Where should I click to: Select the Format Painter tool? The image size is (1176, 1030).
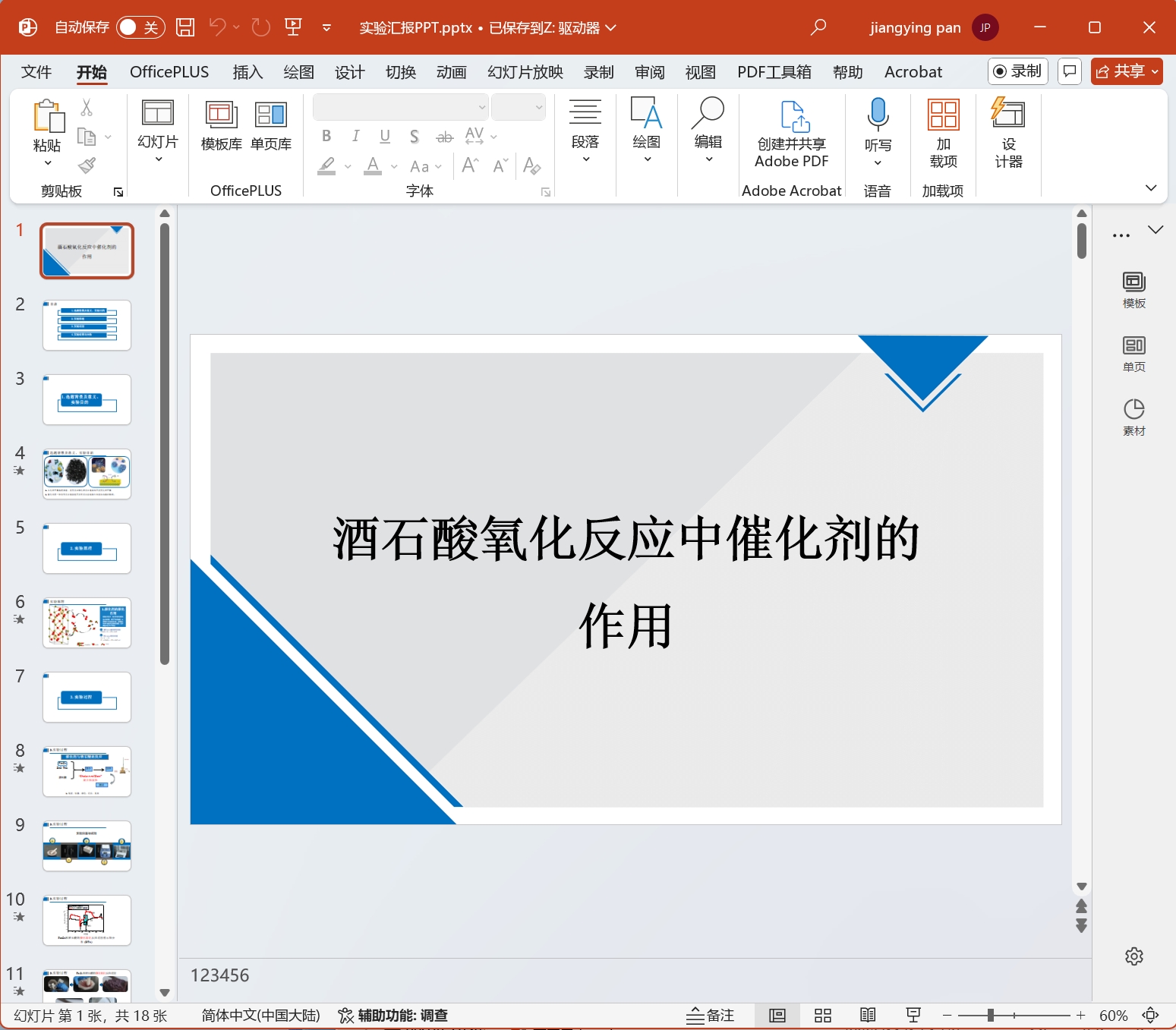coord(86,165)
